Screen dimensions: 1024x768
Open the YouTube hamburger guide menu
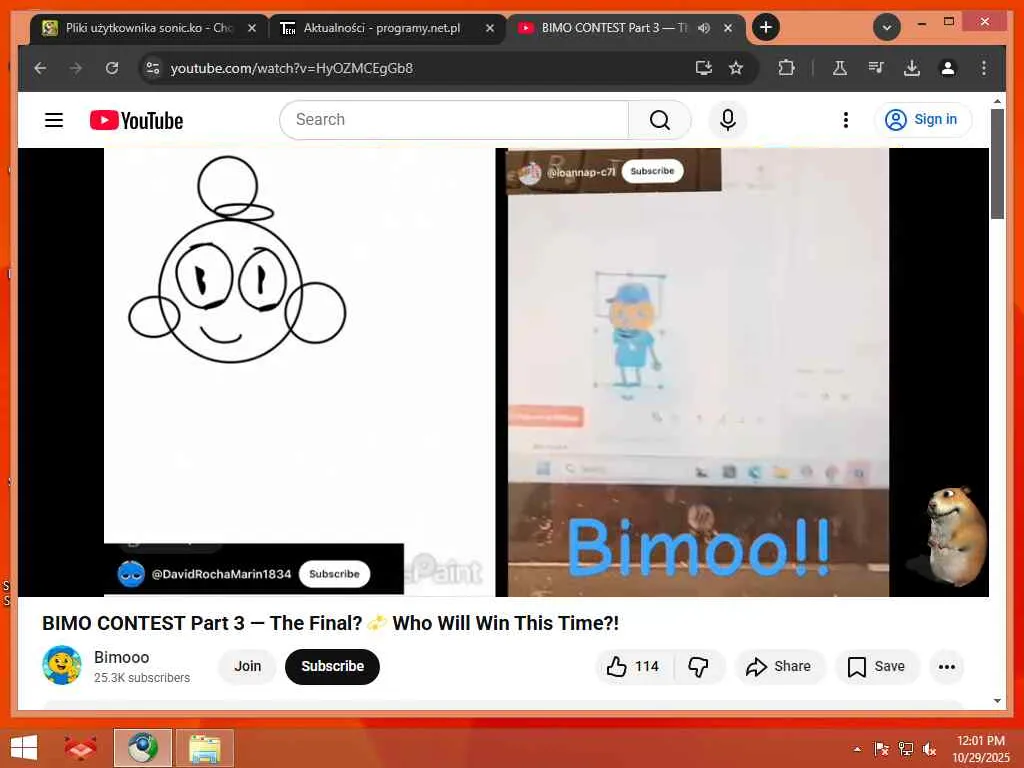pos(54,120)
